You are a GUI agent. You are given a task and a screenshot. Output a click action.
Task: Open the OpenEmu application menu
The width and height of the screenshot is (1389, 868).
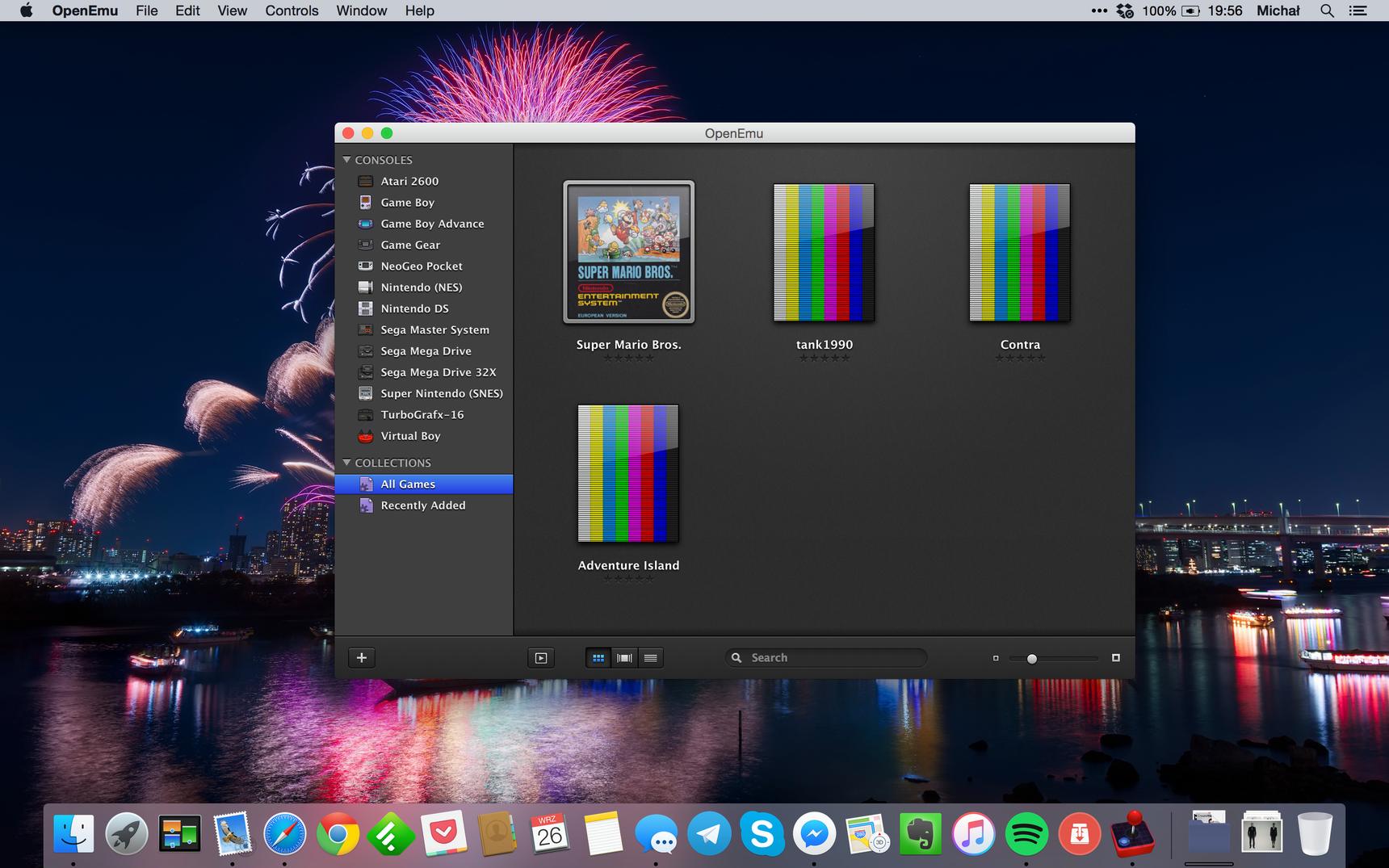85,10
